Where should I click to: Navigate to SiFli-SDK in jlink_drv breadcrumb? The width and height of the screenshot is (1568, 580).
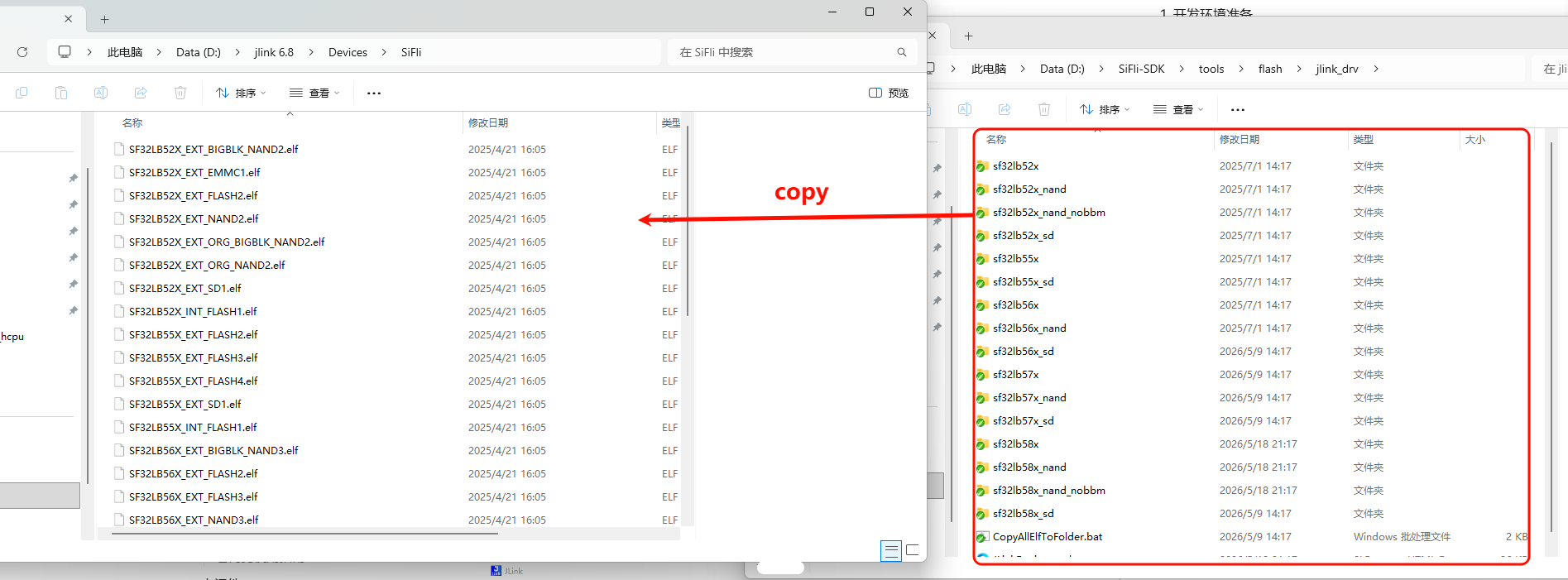click(x=1141, y=69)
